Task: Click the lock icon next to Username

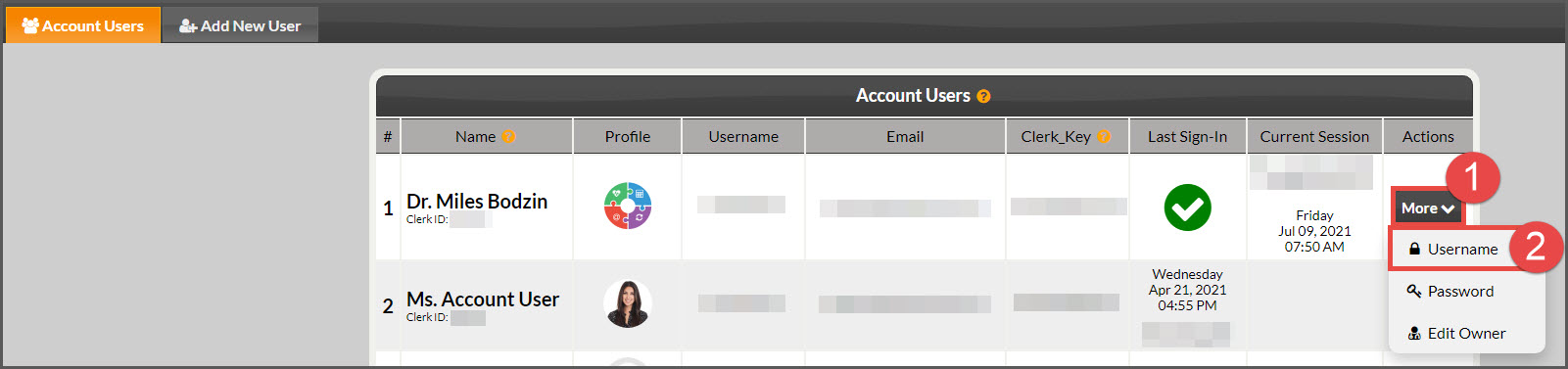Action: [1414, 250]
